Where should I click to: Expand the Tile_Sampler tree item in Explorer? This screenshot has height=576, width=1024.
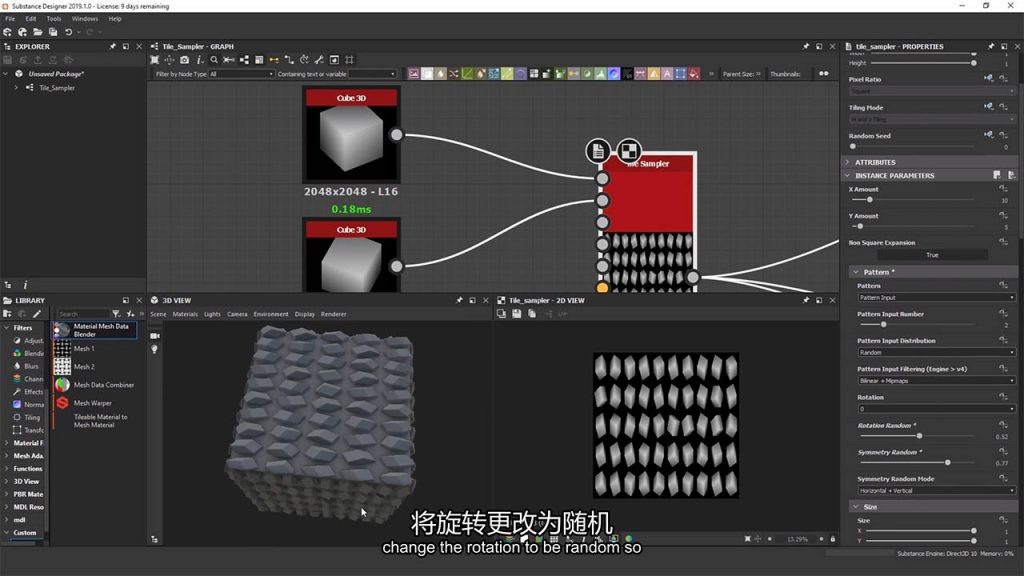click(16, 88)
